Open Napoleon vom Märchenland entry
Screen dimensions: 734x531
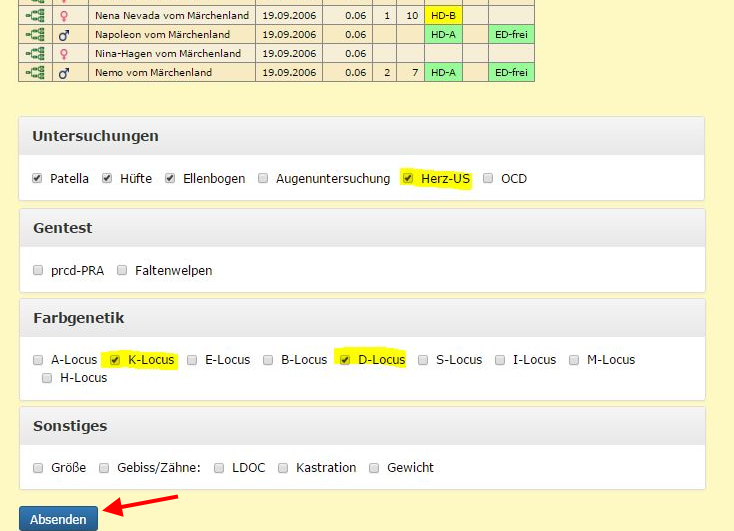(x=162, y=35)
